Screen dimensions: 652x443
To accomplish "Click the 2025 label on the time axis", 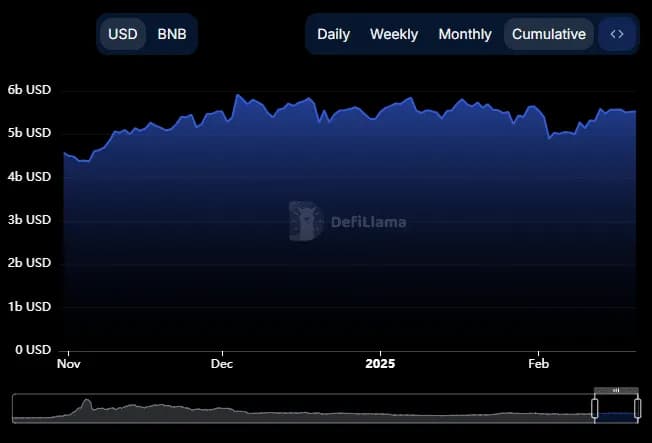I will tap(380, 364).
